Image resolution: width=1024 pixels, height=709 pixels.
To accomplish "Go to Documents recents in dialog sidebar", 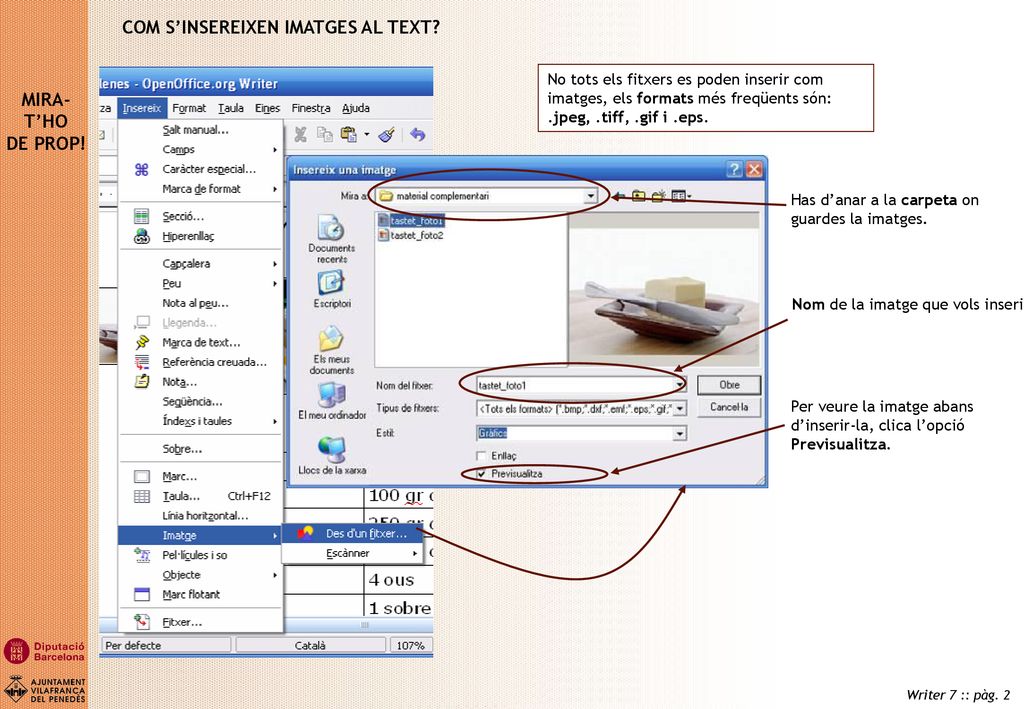I will [x=332, y=239].
